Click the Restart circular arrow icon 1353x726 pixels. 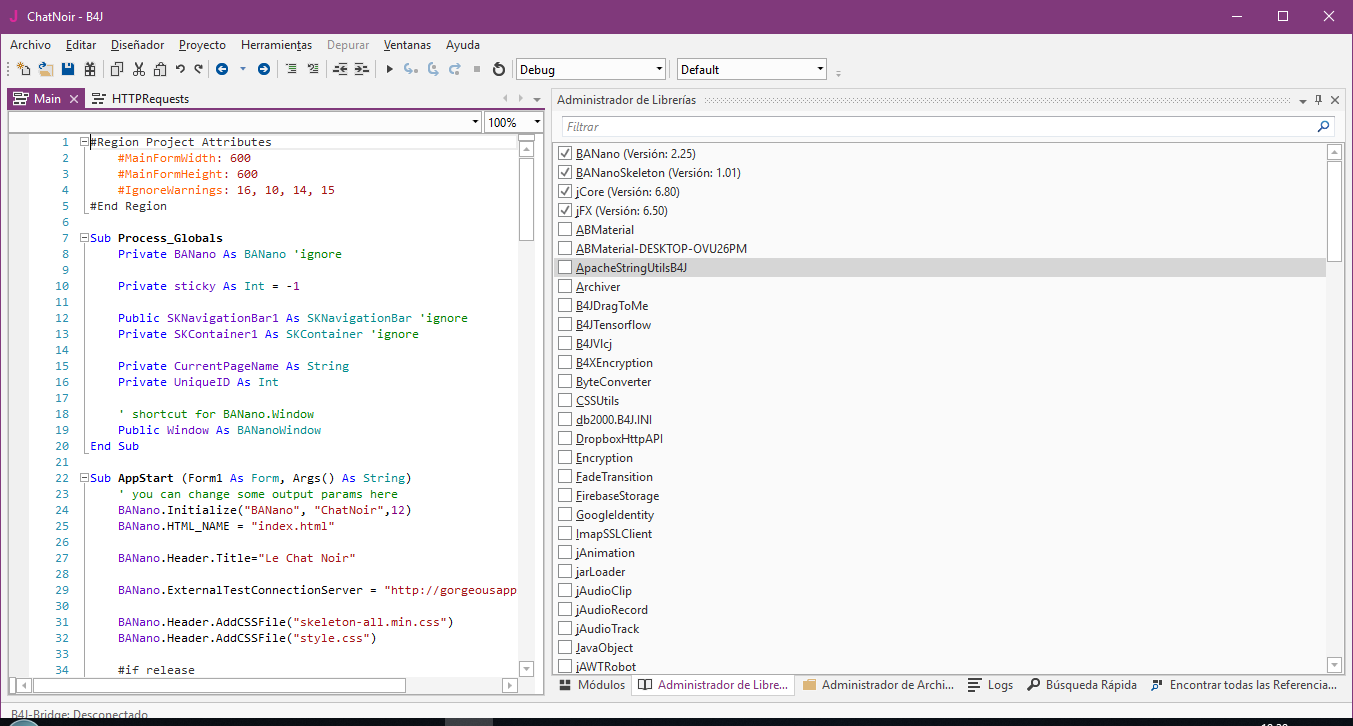click(498, 69)
